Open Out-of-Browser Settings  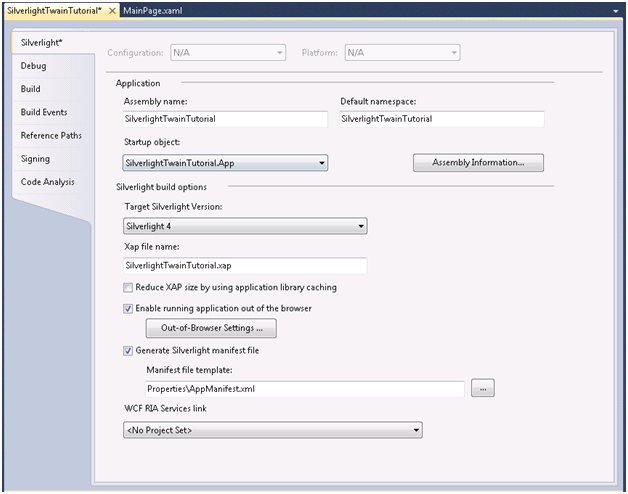pyautogui.click(x=211, y=328)
